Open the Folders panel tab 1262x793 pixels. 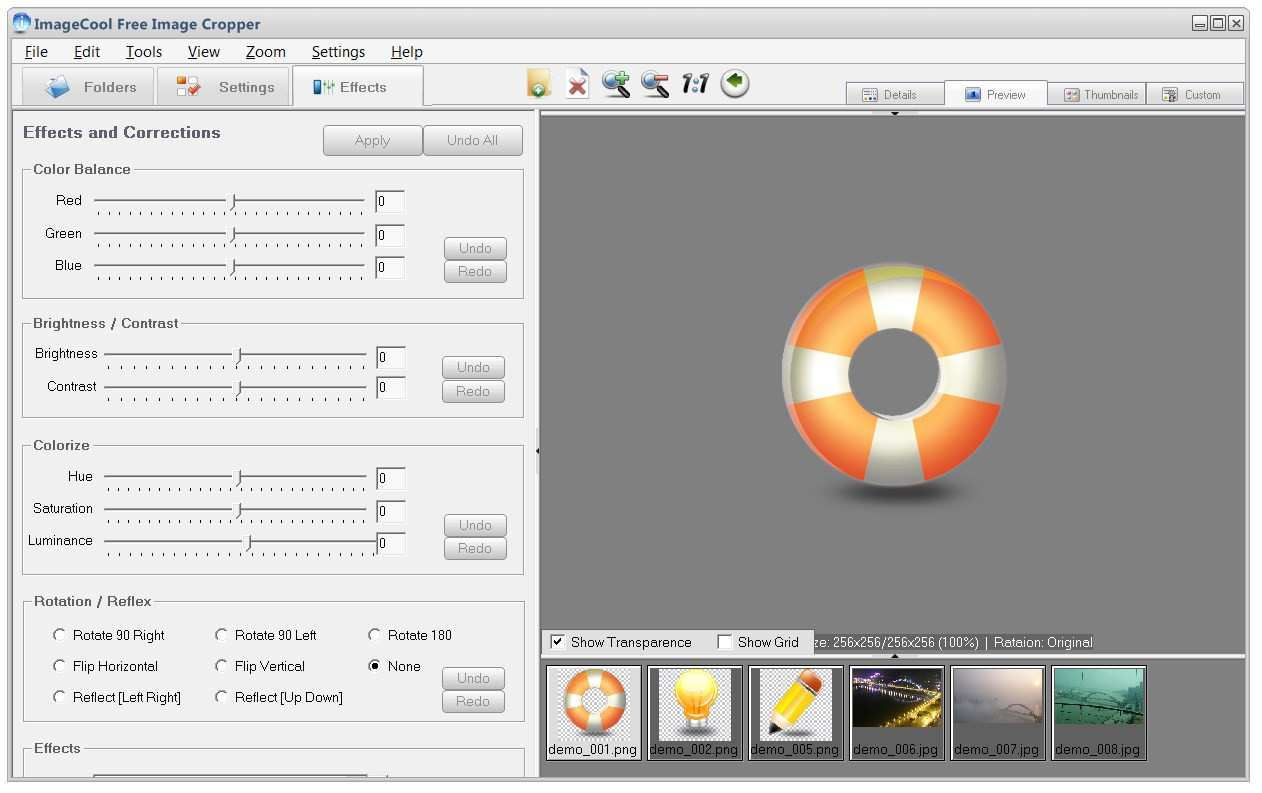pyautogui.click(x=90, y=87)
